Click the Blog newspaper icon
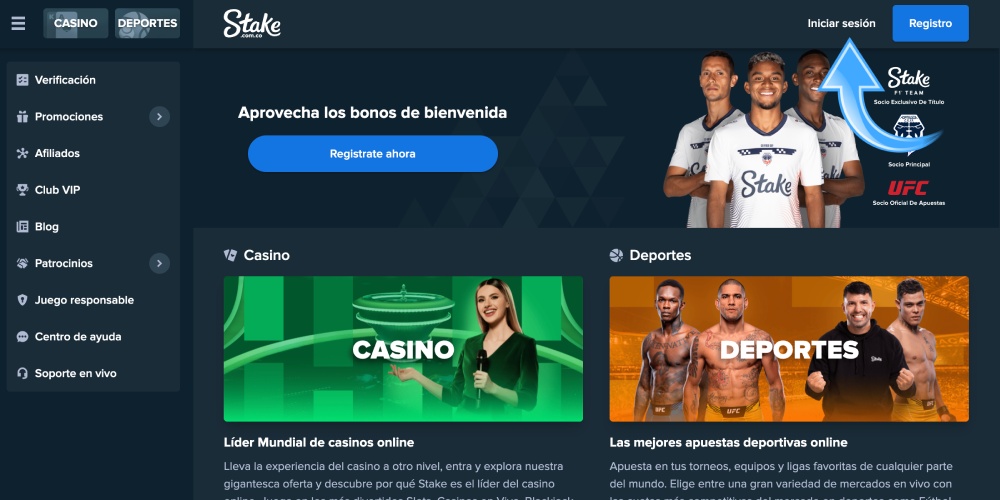 [x=22, y=226]
